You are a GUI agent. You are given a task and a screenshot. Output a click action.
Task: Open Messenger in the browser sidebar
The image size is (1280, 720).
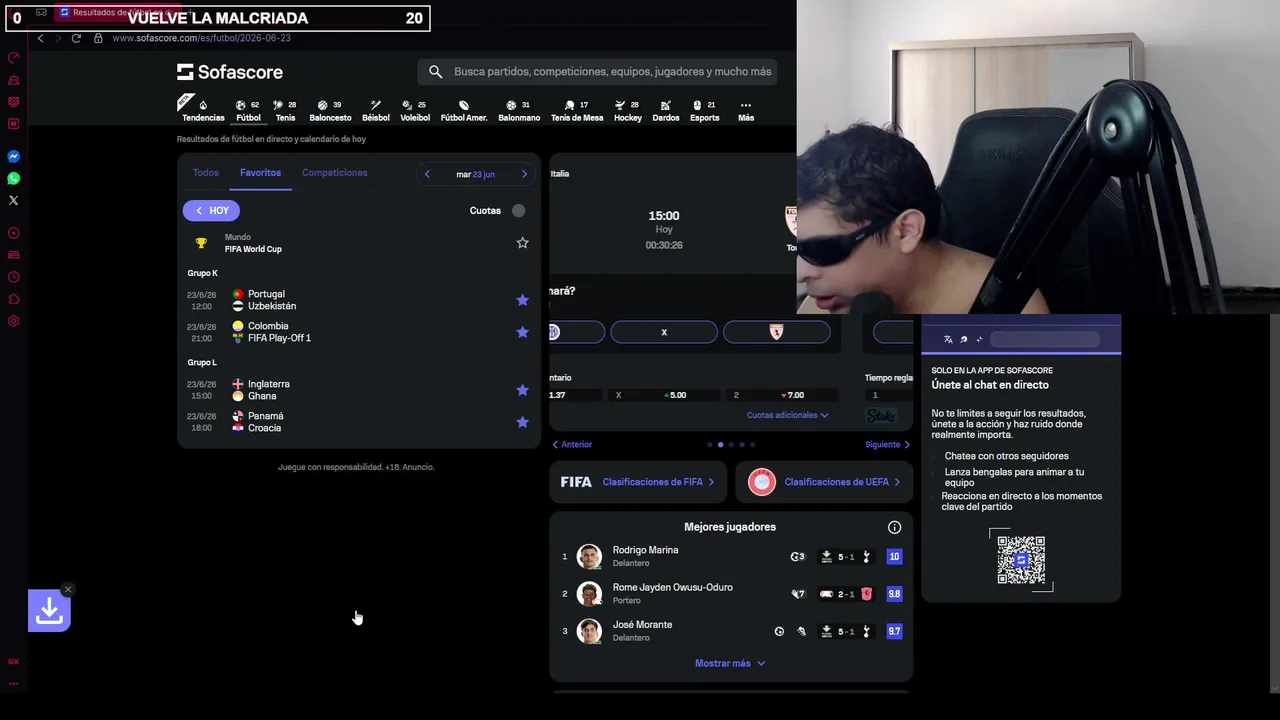coord(14,156)
